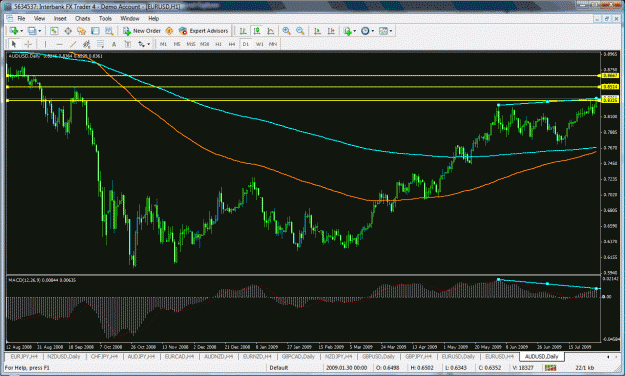Select the D1 daily timeframe button
The image size is (625, 376).
246,44
